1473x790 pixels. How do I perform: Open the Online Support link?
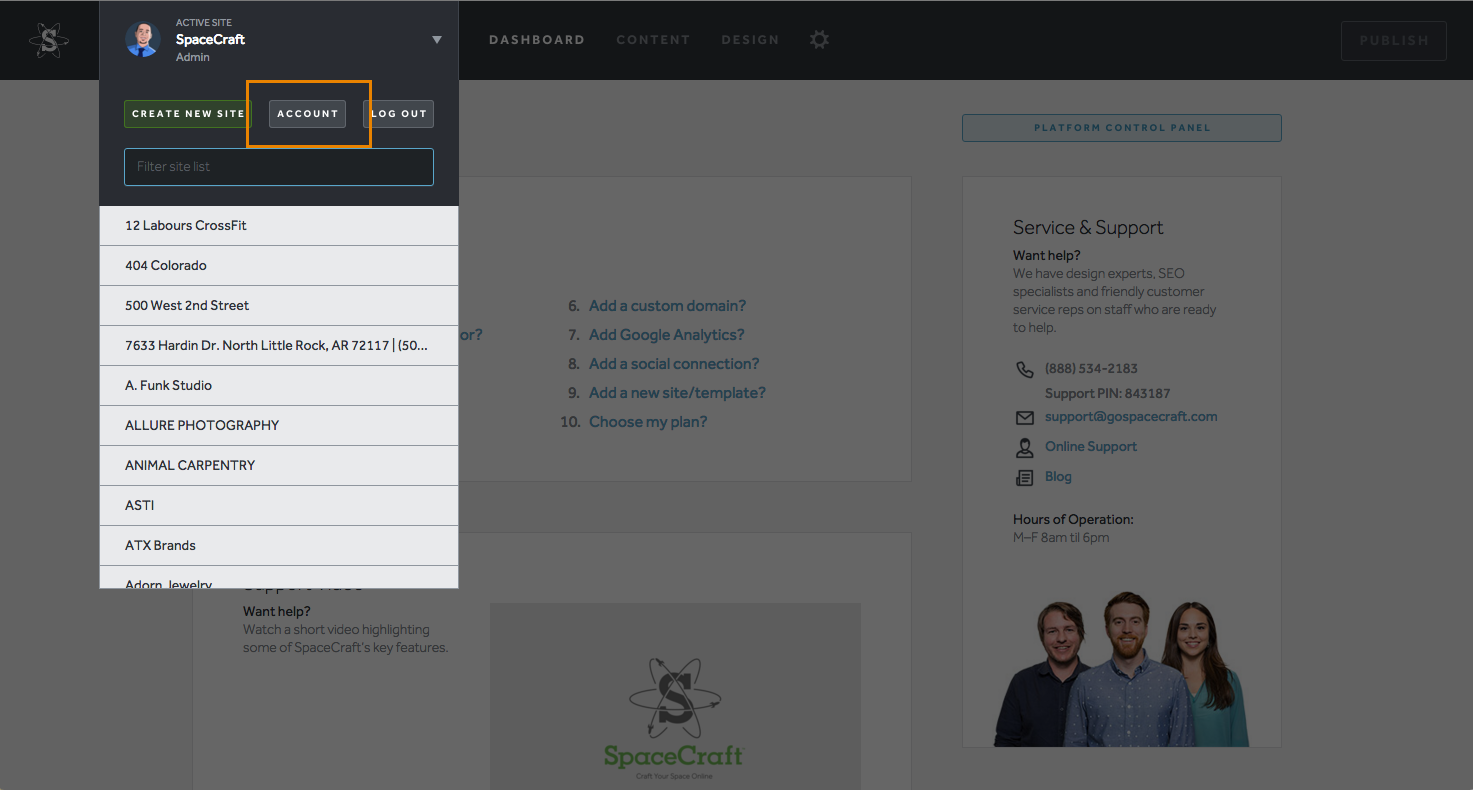[1091, 447]
